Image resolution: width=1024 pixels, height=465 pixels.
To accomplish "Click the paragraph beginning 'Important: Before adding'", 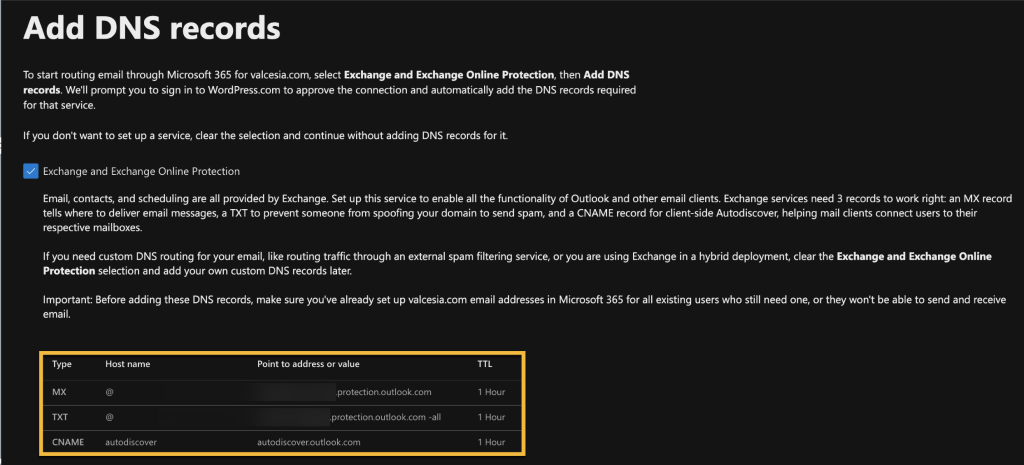I will (x=500, y=306).
